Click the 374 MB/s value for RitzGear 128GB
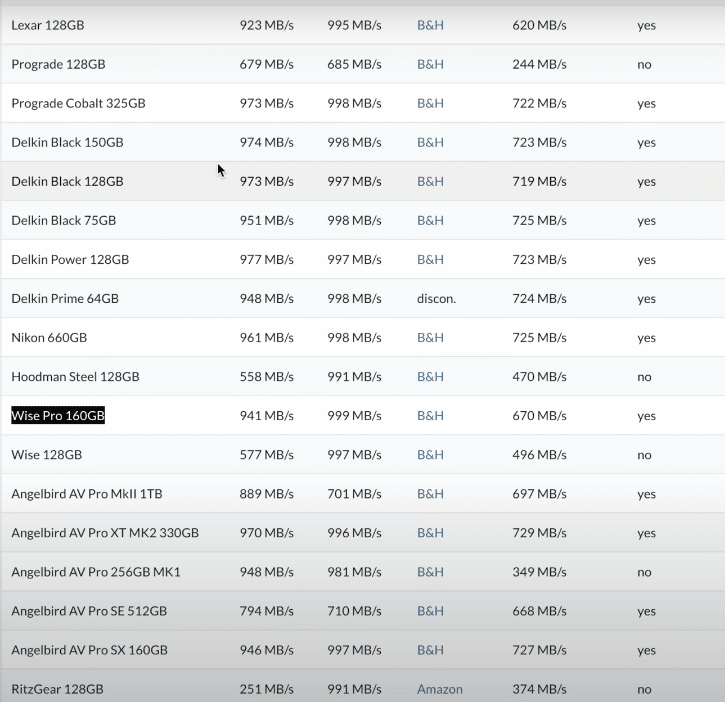This screenshot has height=702, width=725. click(539, 689)
